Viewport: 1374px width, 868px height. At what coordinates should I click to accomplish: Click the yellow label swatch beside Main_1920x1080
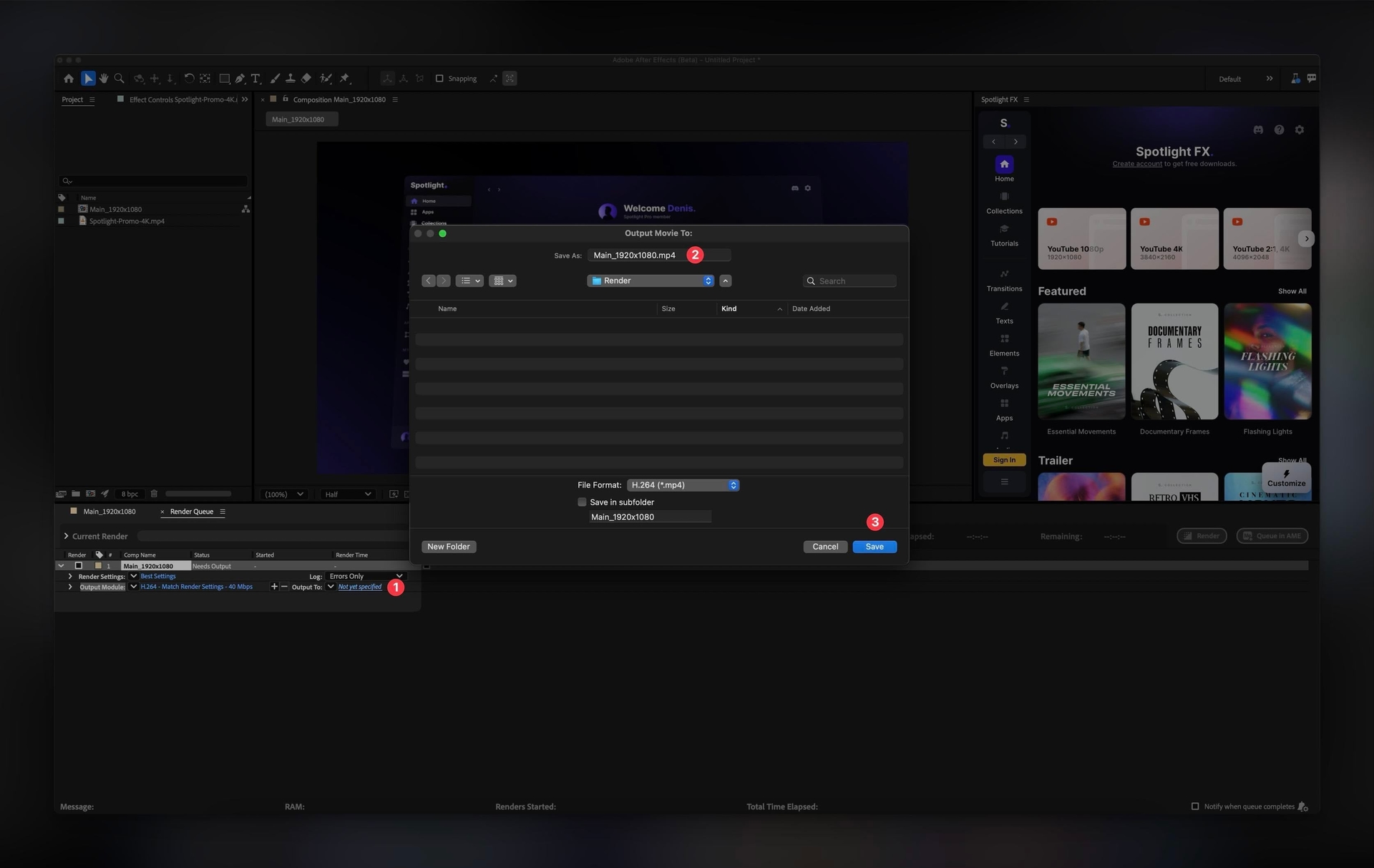(98, 565)
